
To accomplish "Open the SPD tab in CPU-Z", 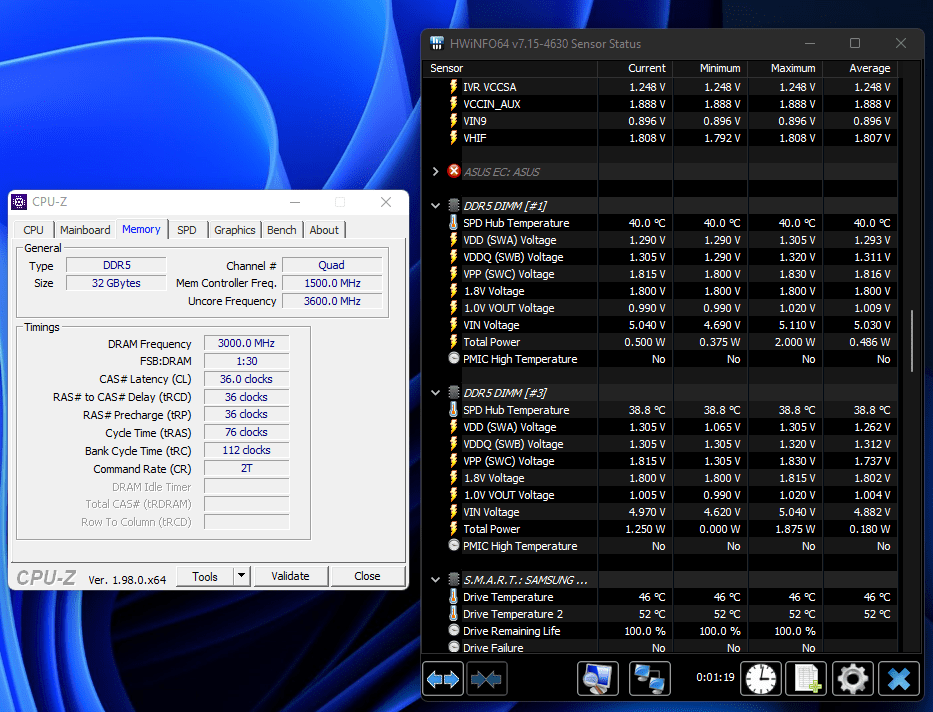I will click(x=187, y=230).
